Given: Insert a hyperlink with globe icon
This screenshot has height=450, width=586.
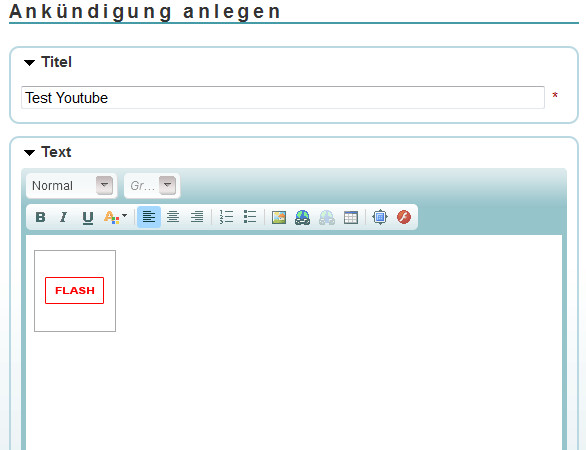Looking at the screenshot, I should pos(302,217).
